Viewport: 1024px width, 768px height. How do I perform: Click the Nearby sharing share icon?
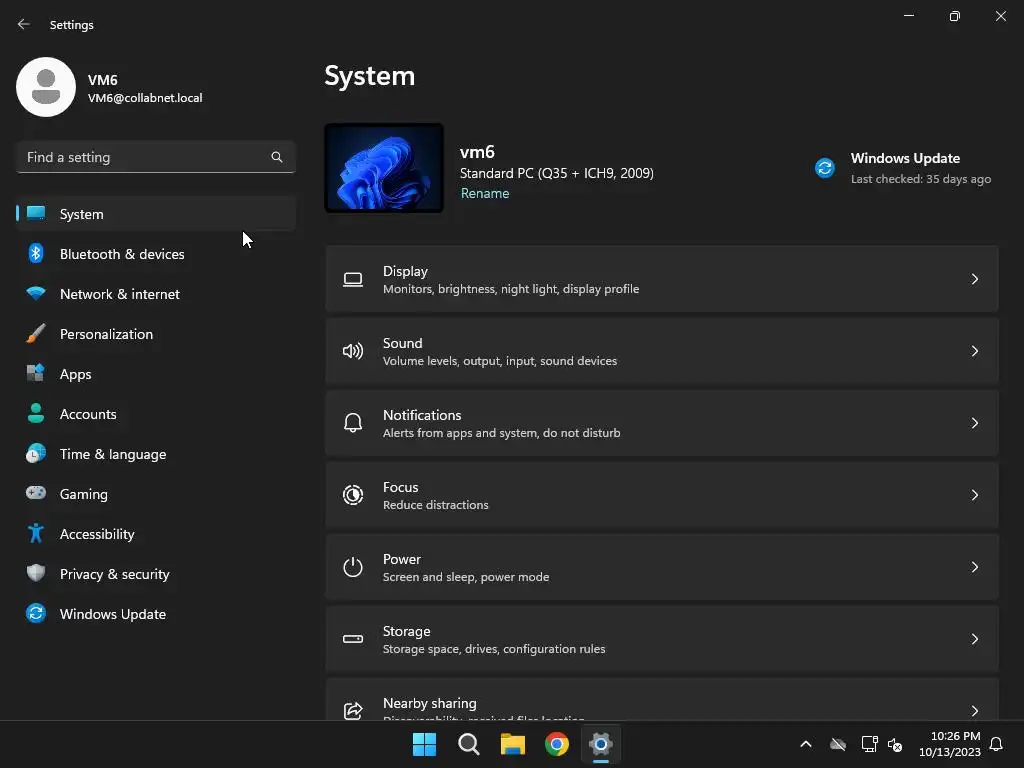coord(353,711)
